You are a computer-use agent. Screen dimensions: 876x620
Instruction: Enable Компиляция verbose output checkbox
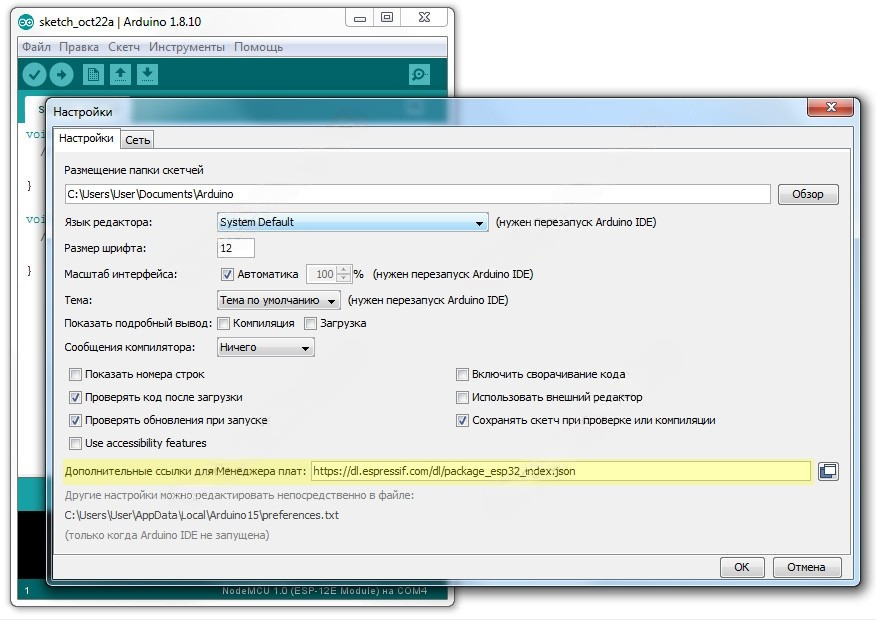click(x=224, y=323)
